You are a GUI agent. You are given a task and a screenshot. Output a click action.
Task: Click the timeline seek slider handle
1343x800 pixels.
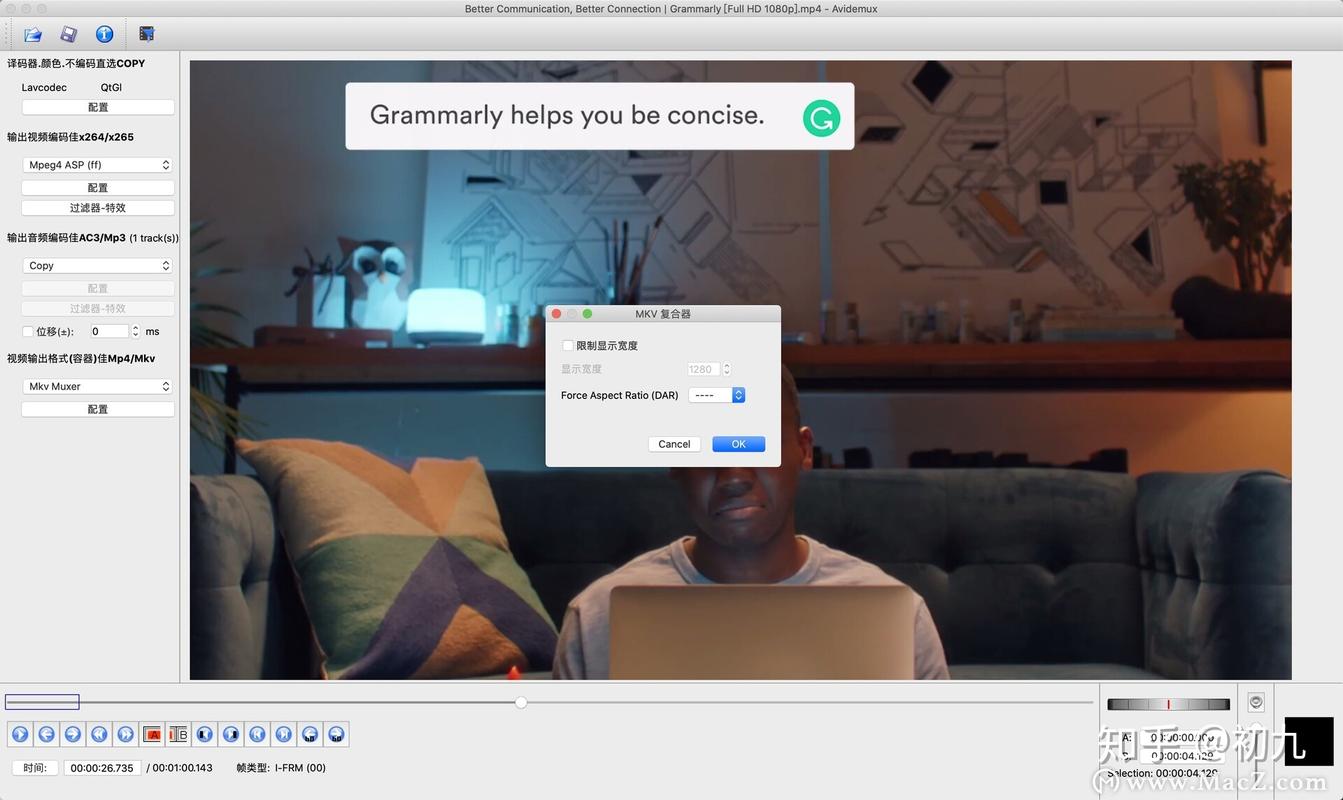(521, 703)
